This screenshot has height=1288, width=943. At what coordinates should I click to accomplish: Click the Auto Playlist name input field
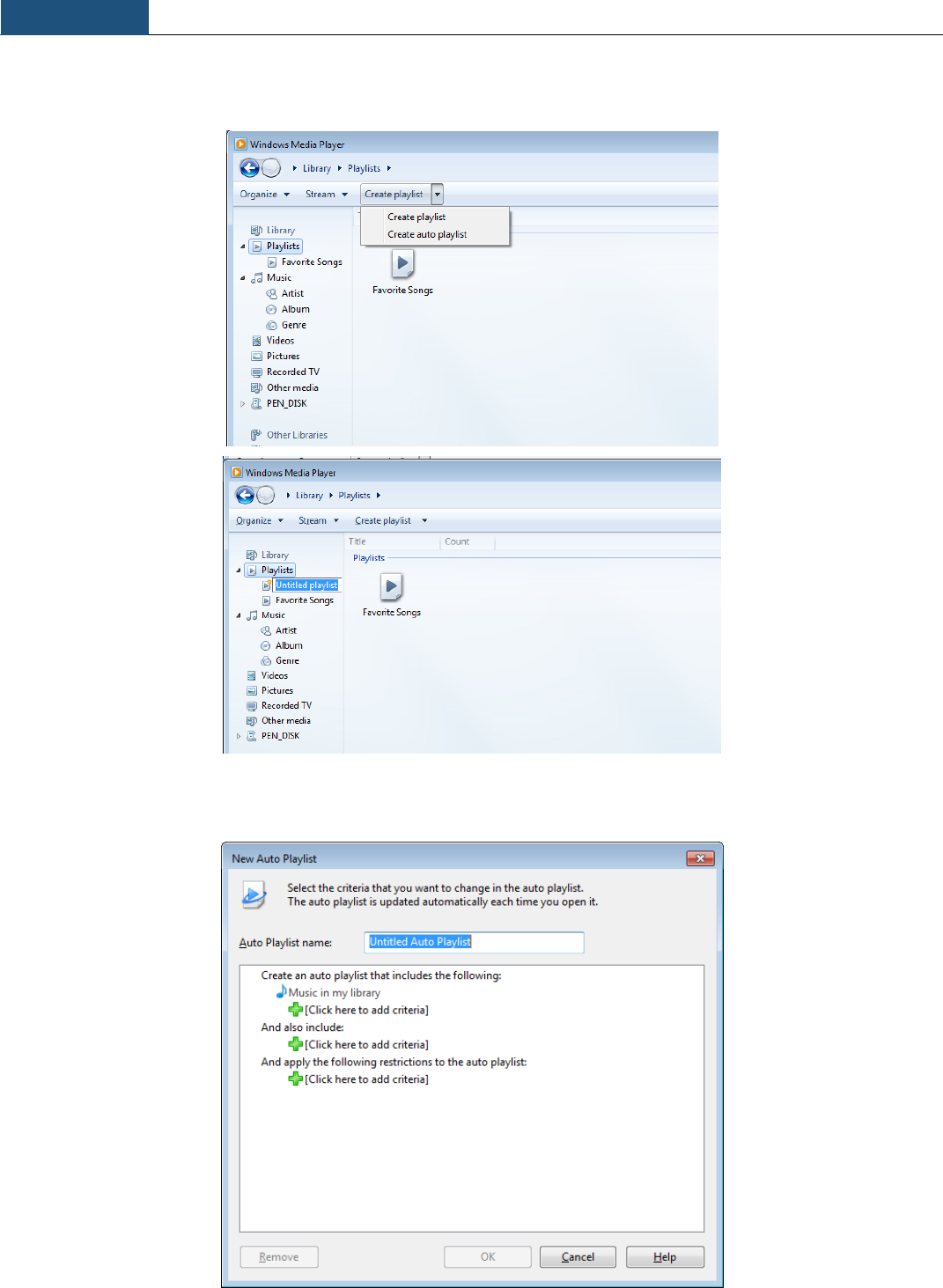coord(474,942)
